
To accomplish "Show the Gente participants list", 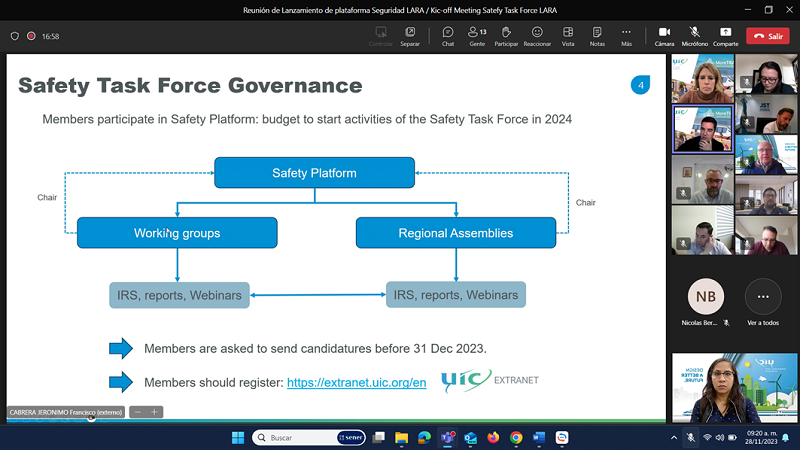I will [x=477, y=36].
